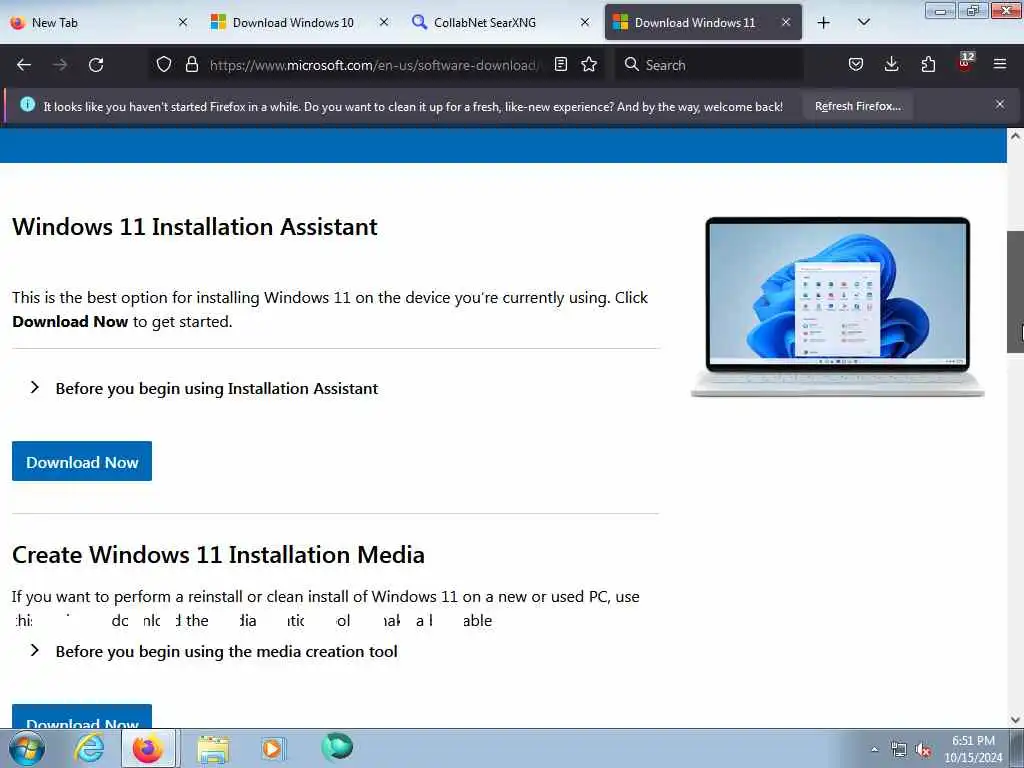Open Windows Explorer folder on taskbar
Image resolution: width=1024 pixels, height=768 pixels.
click(213, 748)
